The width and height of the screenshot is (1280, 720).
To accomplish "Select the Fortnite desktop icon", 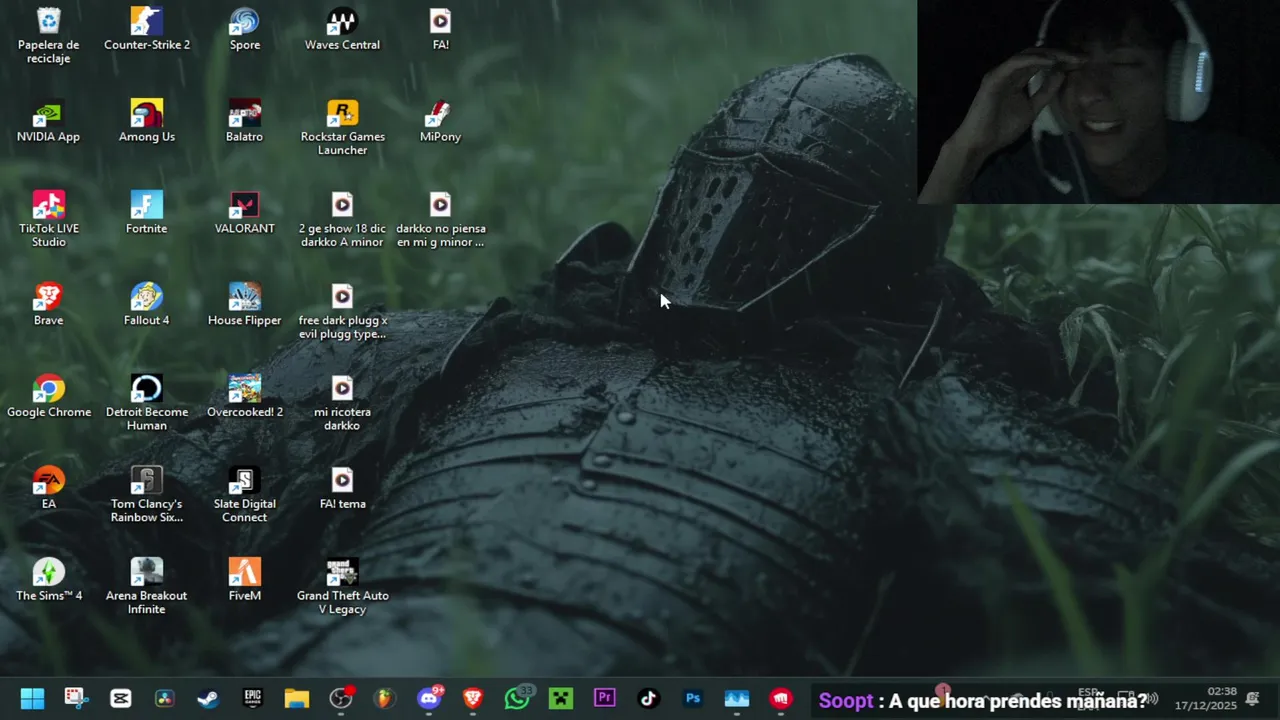I will click(x=146, y=212).
